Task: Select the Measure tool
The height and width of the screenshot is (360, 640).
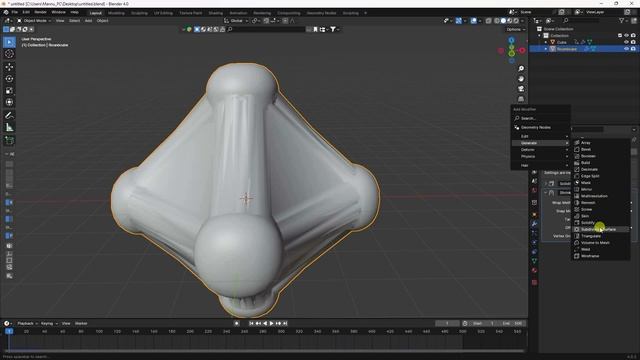Action: pos(9,128)
